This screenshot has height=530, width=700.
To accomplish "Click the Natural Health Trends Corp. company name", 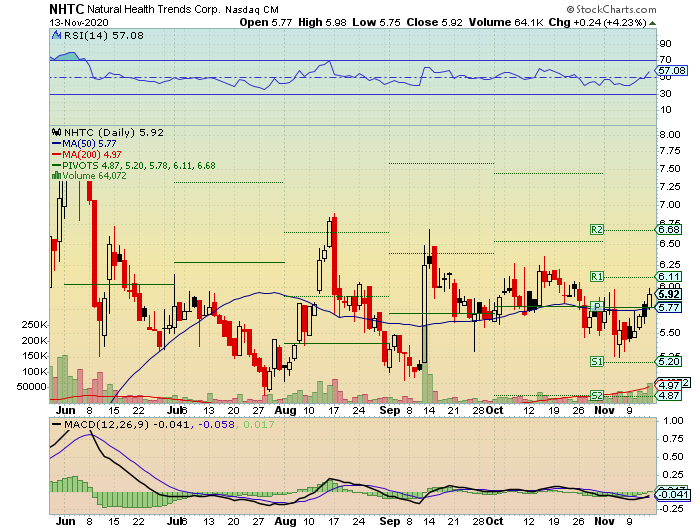I will tap(154, 9).
